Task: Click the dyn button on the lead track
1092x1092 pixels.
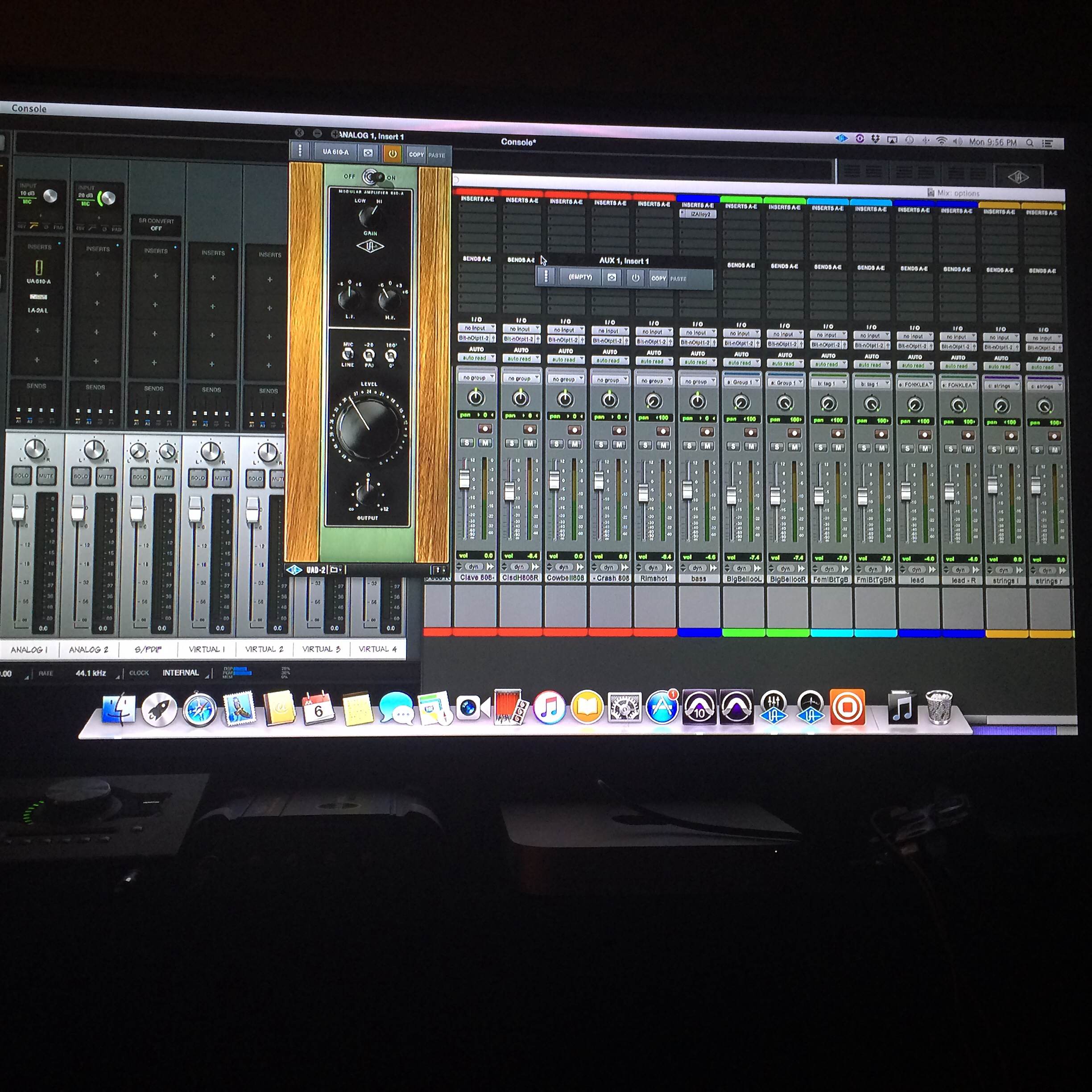Action: coord(916,570)
